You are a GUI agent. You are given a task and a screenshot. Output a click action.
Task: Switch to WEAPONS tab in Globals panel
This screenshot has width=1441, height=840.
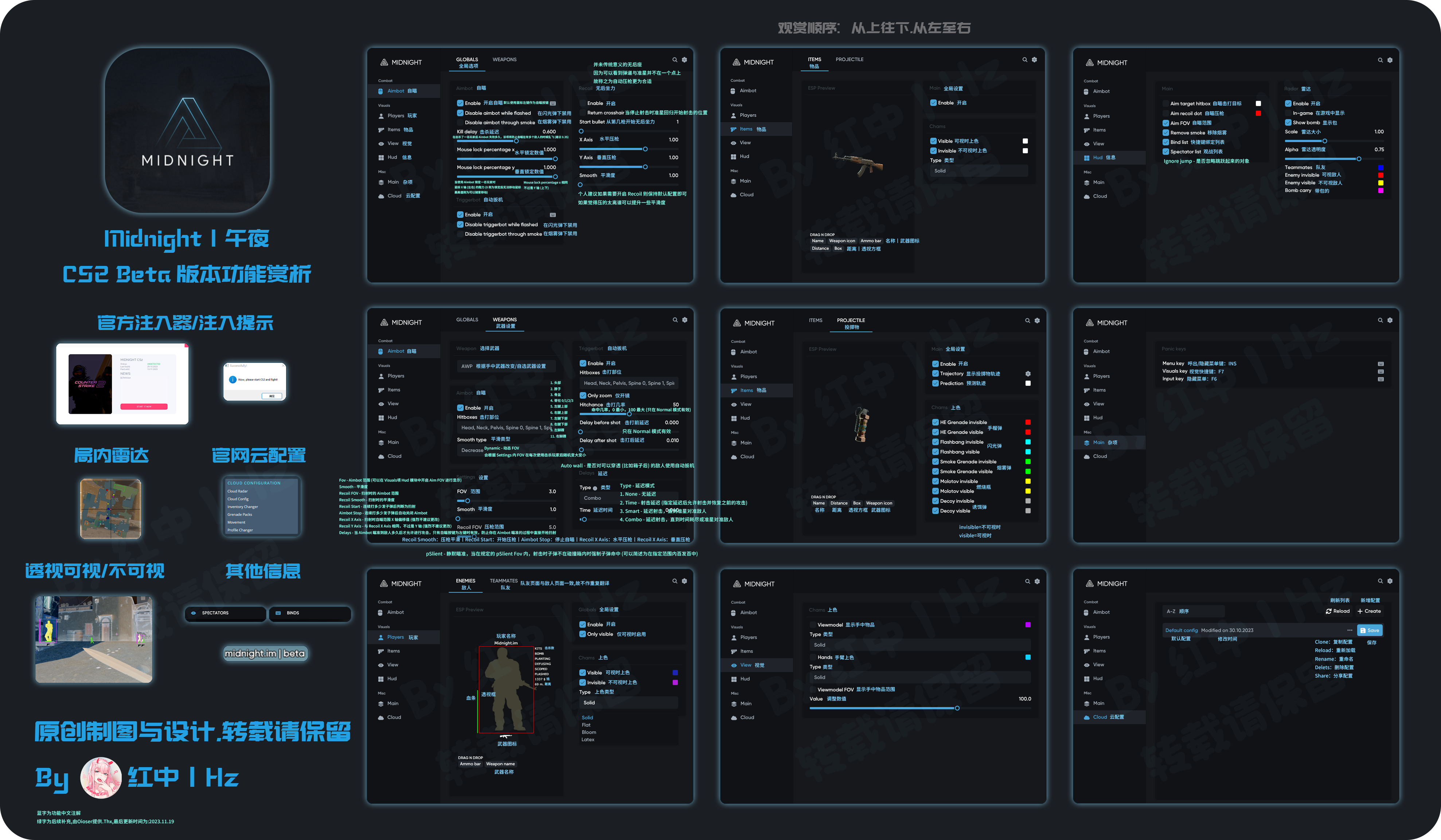pyautogui.click(x=504, y=59)
